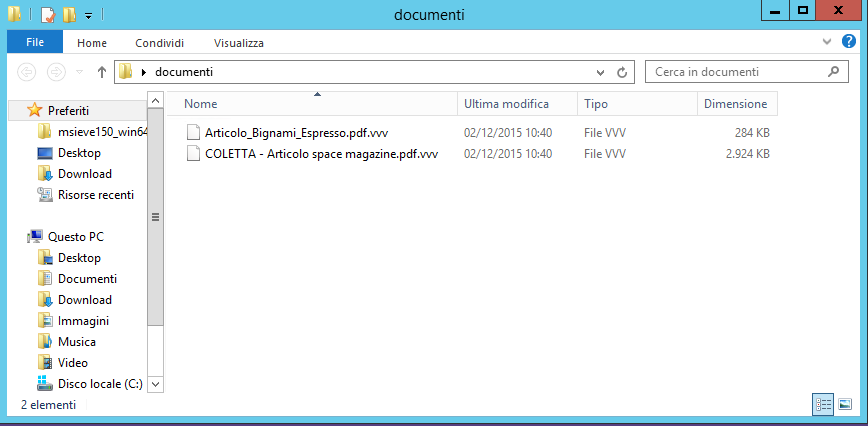Click the msieve150_win64 folder icon

(x=45, y=131)
